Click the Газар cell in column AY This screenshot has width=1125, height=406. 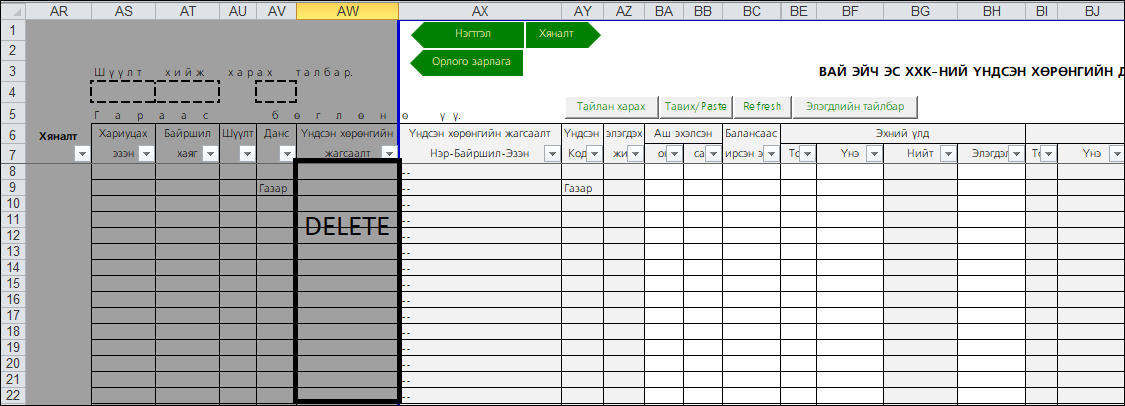click(x=581, y=188)
